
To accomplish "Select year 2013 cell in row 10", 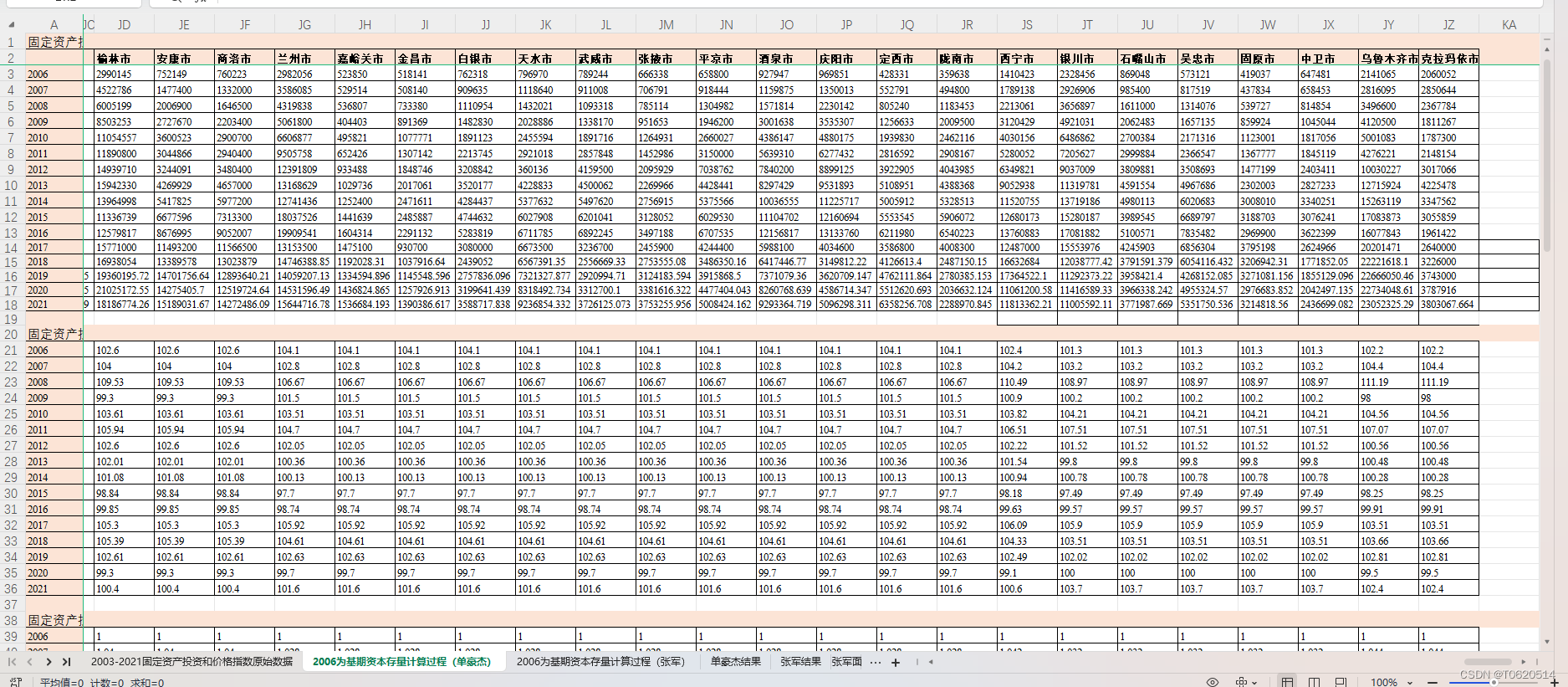I will click(54, 185).
